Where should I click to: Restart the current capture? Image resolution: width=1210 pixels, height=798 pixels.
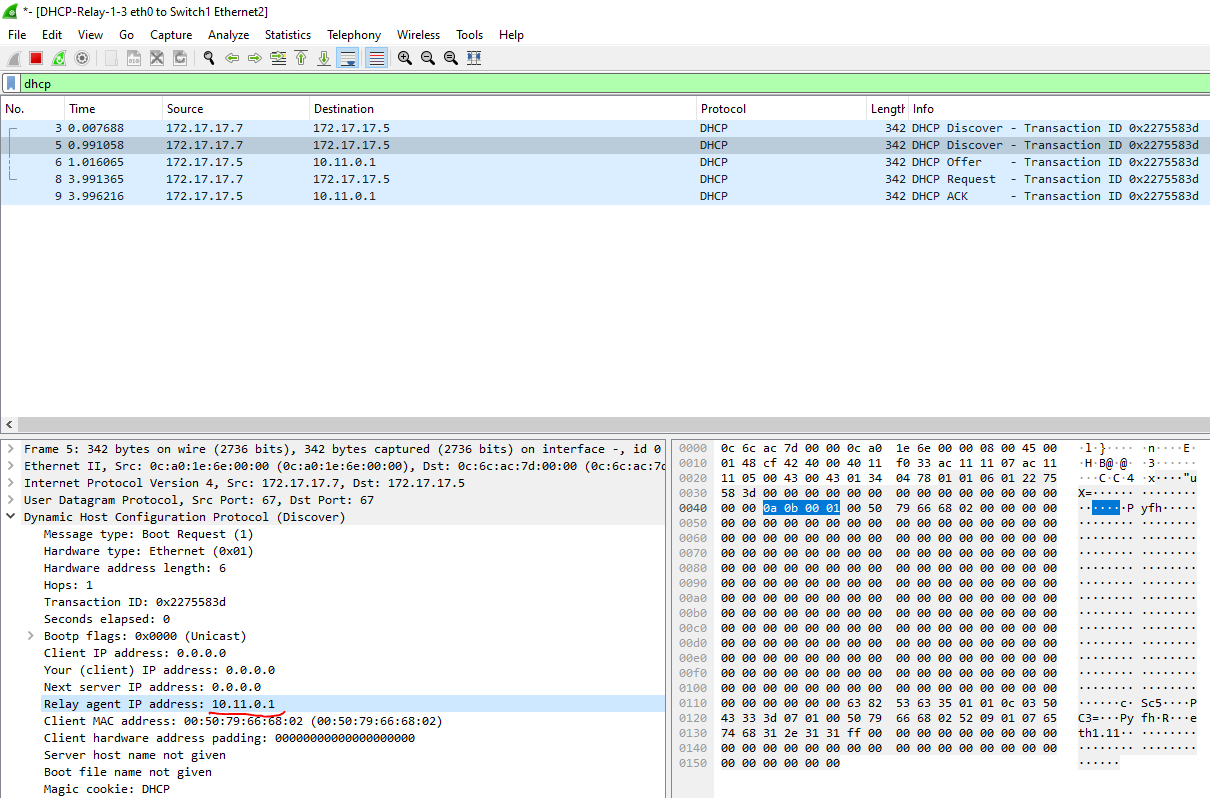pyautogui.click(x=59, y=59)
